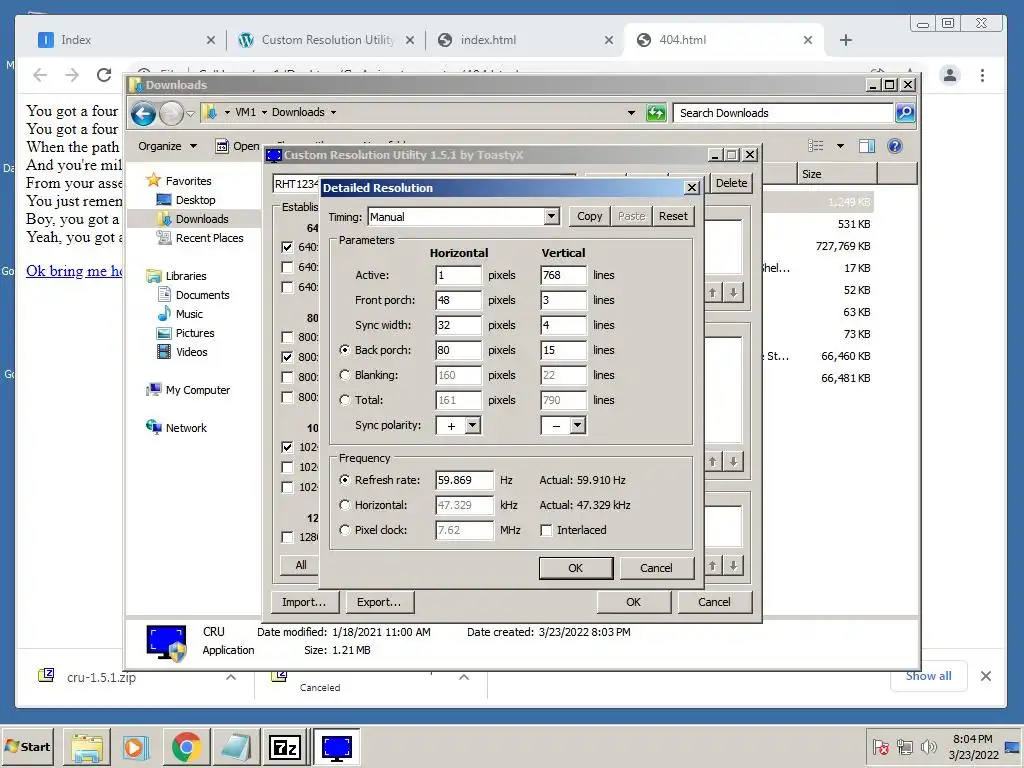Click the Downloads window back arrow
The height and width of the screenshot is (768, 1024).
143,114
